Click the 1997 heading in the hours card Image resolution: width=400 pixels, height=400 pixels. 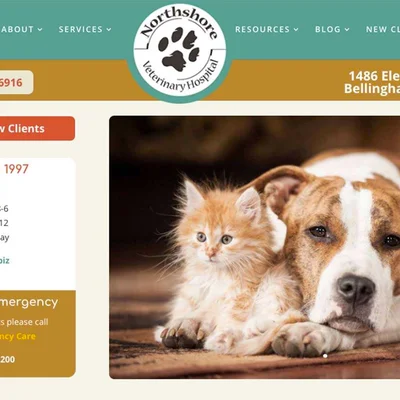[16, 169]
